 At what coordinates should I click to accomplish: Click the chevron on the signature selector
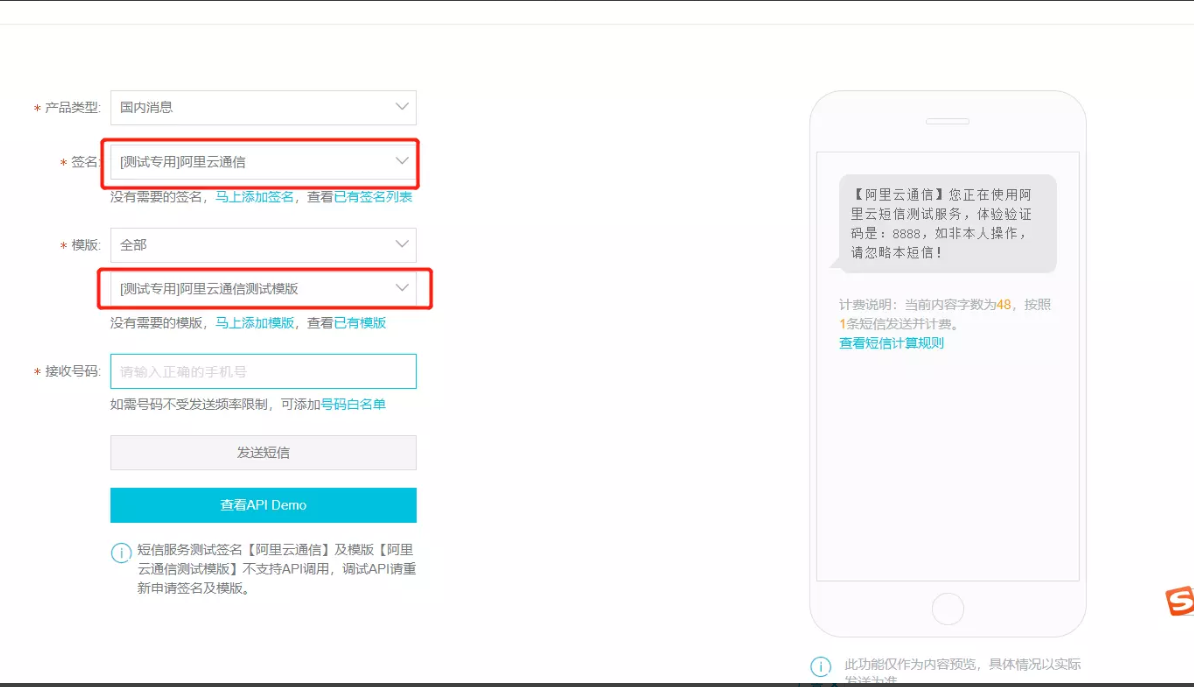click(x=401, y=161)
